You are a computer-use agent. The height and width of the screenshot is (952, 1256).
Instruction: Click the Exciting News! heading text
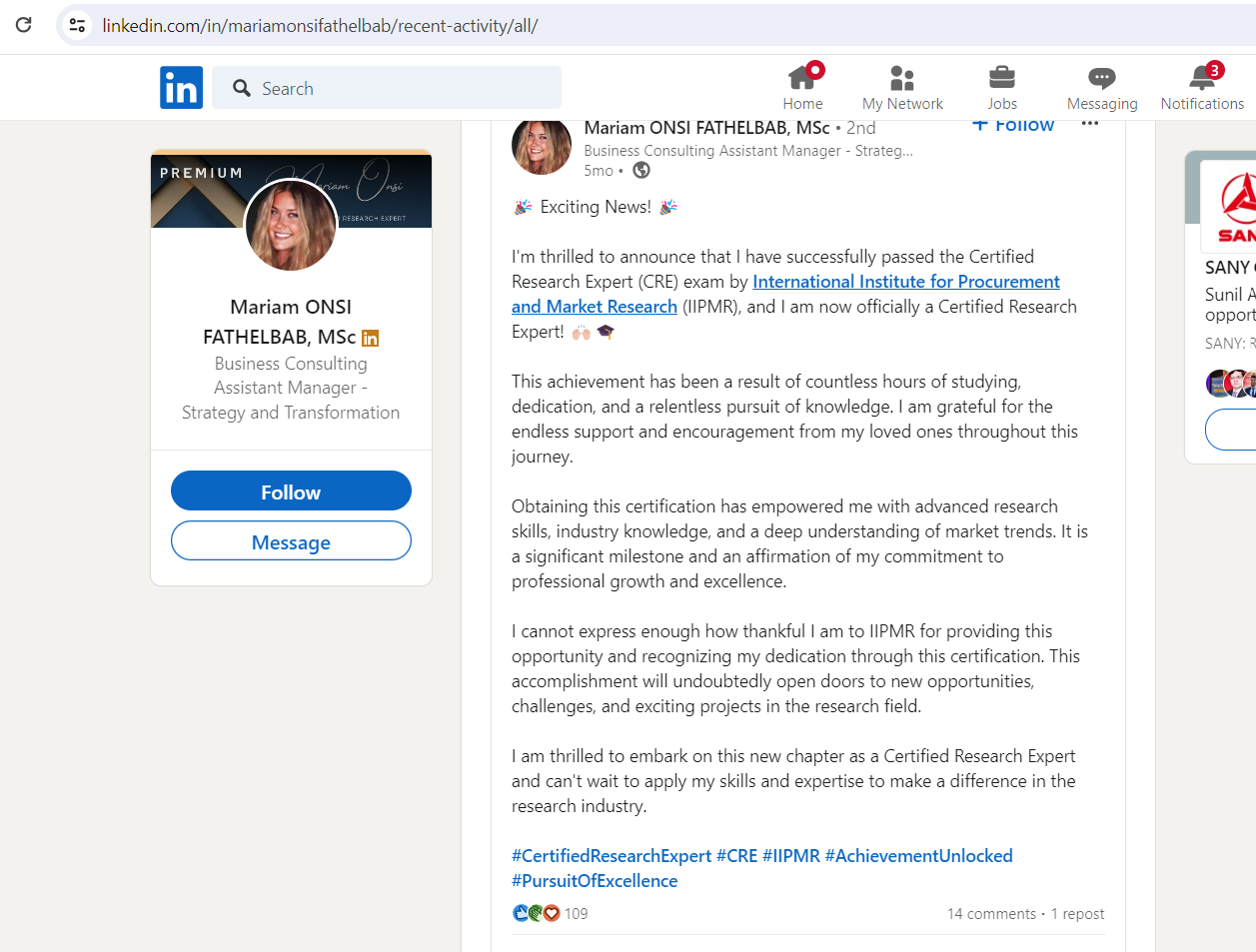pyautogui.click(x=596, y=207)
